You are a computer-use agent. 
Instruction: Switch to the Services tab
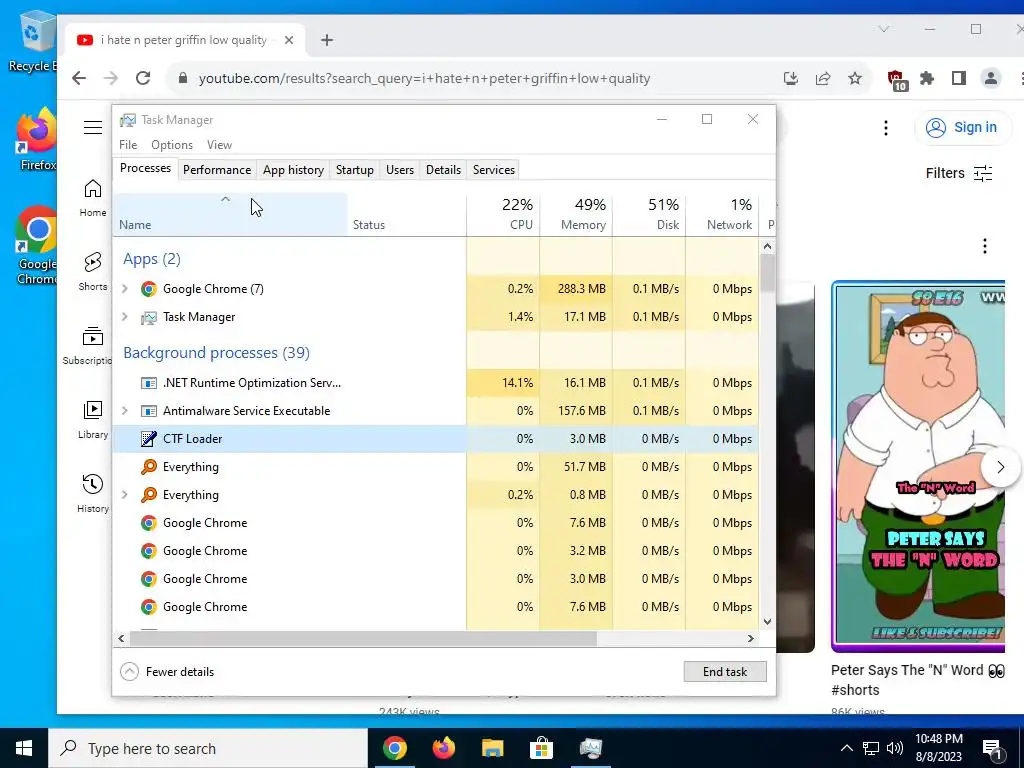(494, 170)
